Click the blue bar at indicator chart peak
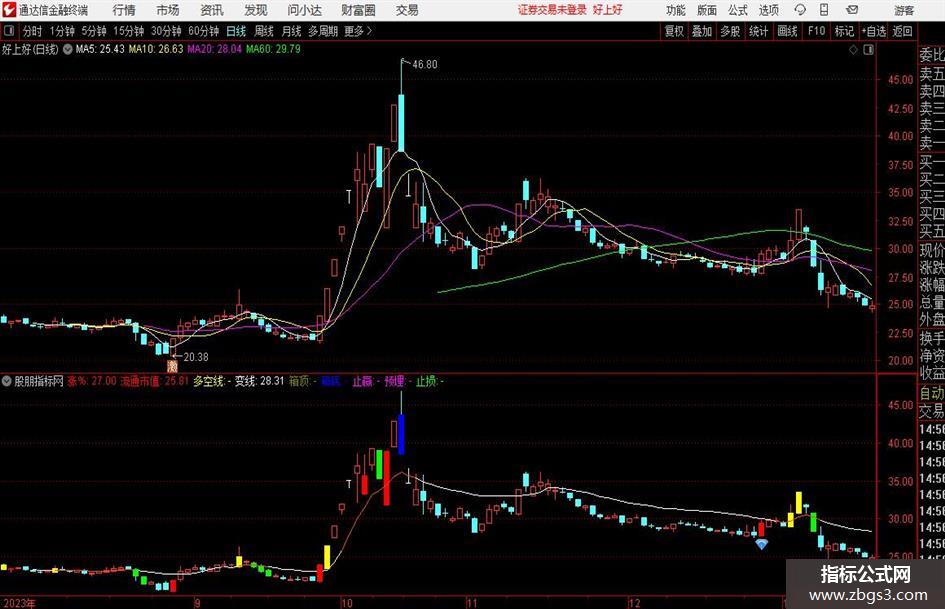The width and height of the screenshot is (945, 609). 401,434
